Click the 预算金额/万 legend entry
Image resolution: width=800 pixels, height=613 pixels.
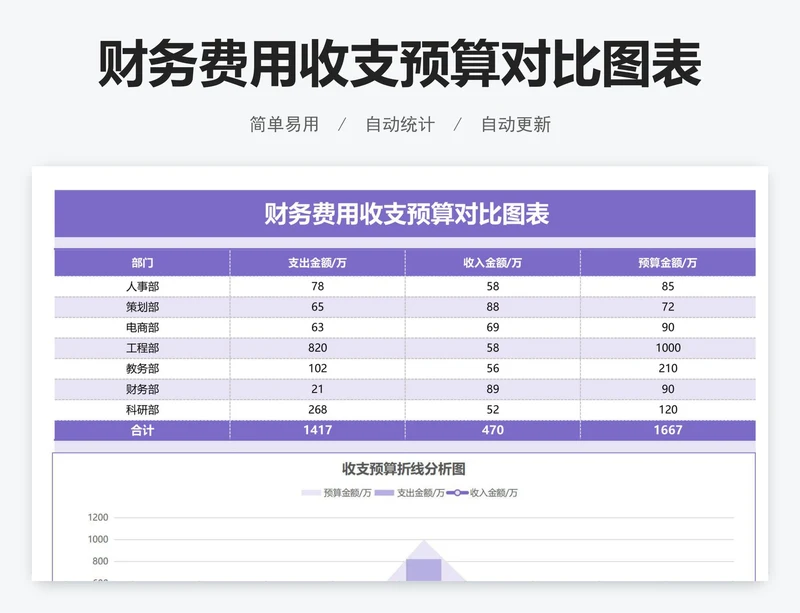[336, 493]
